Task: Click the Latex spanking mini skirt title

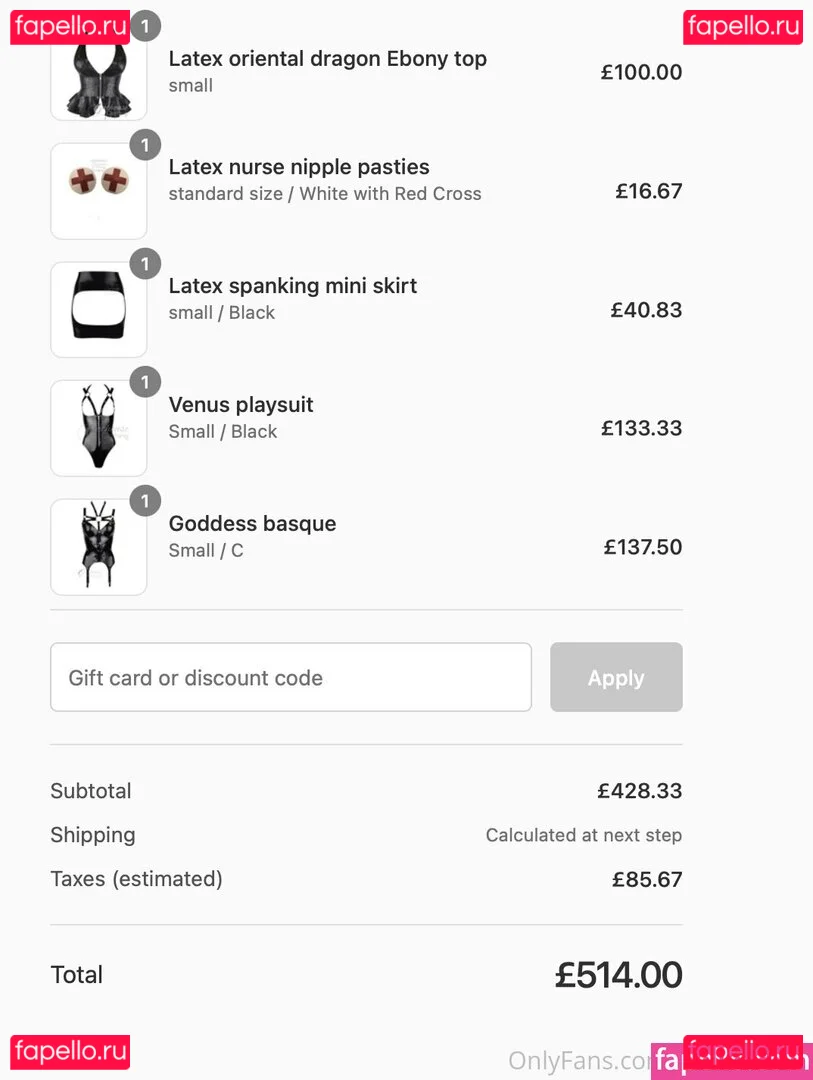Action: click(x=292, y=286)
